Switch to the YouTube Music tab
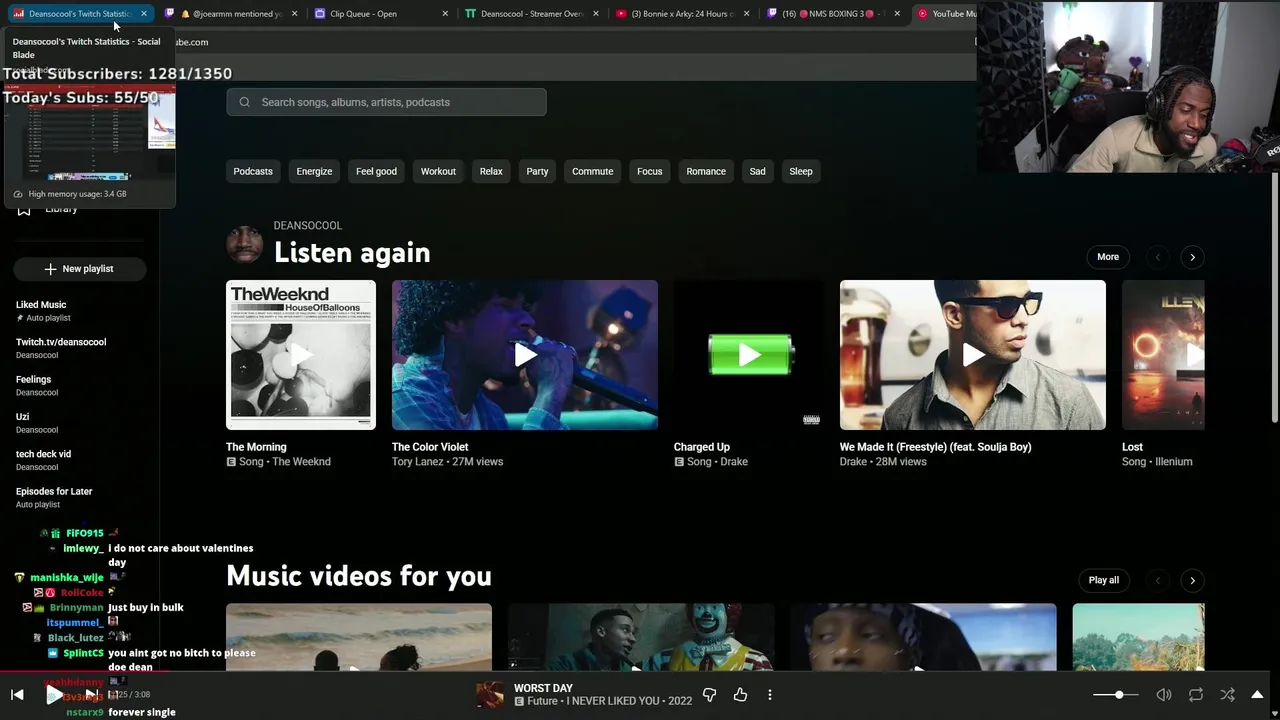The width and height of the screenshot is (1280, 720). [948, 14]
